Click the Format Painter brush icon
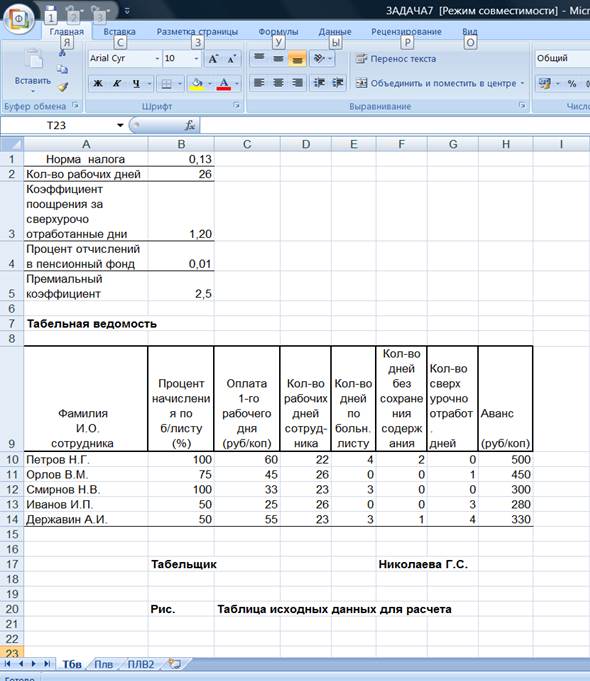The image size is (590, 681). click(63, 87)
